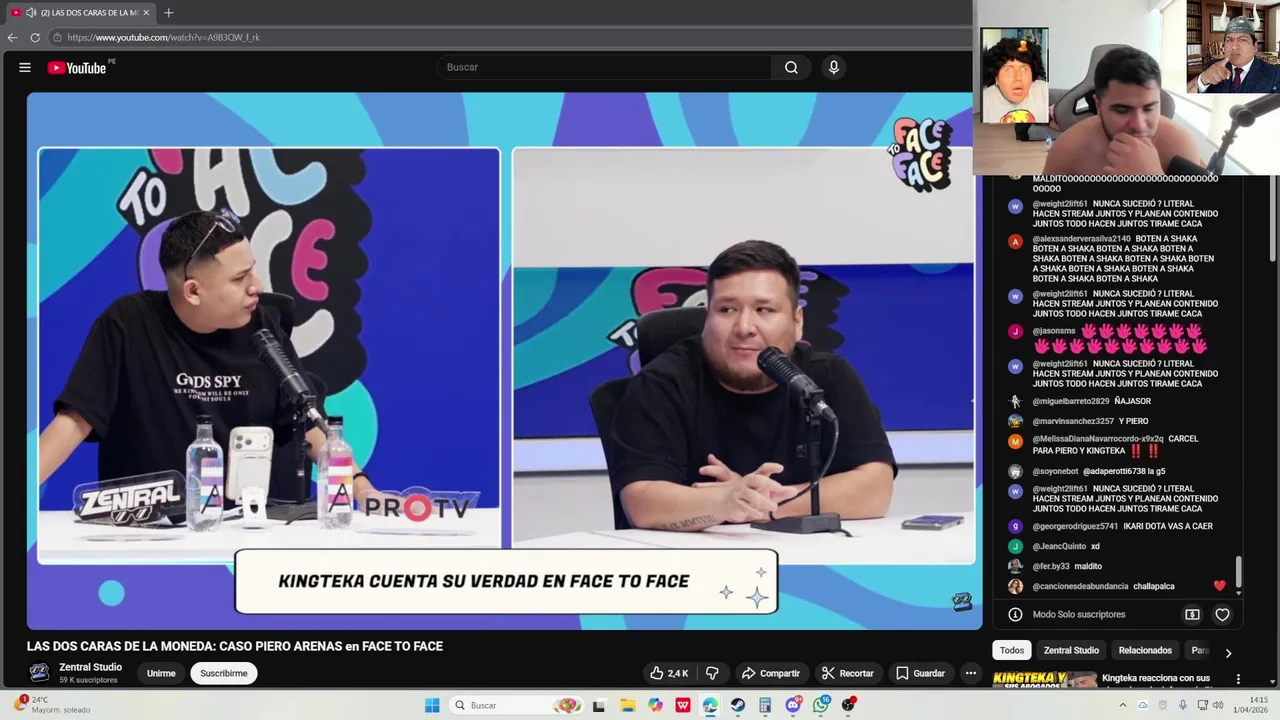Viewport: 1280px width, 720px height.
Task: Close the LAS DOS CARAS browser tab
Action: tap(146, 13)
